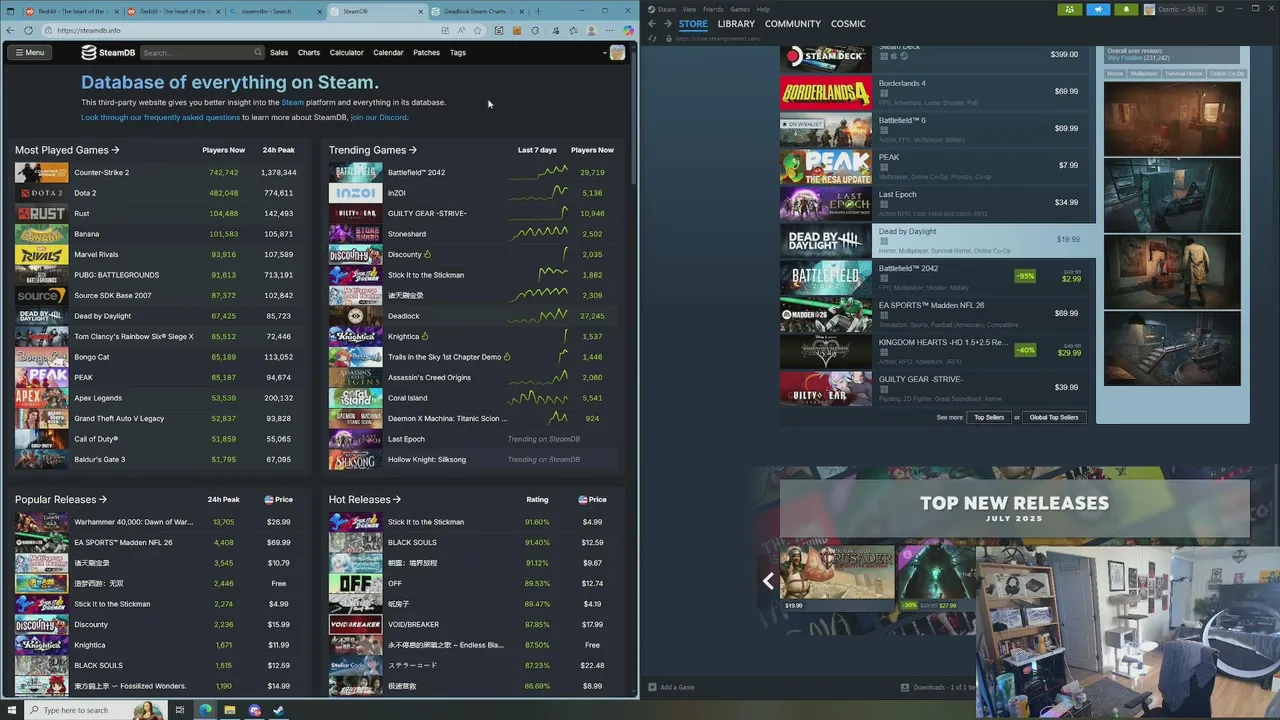
Task: Open Hot Releases list
Action: 365,499
